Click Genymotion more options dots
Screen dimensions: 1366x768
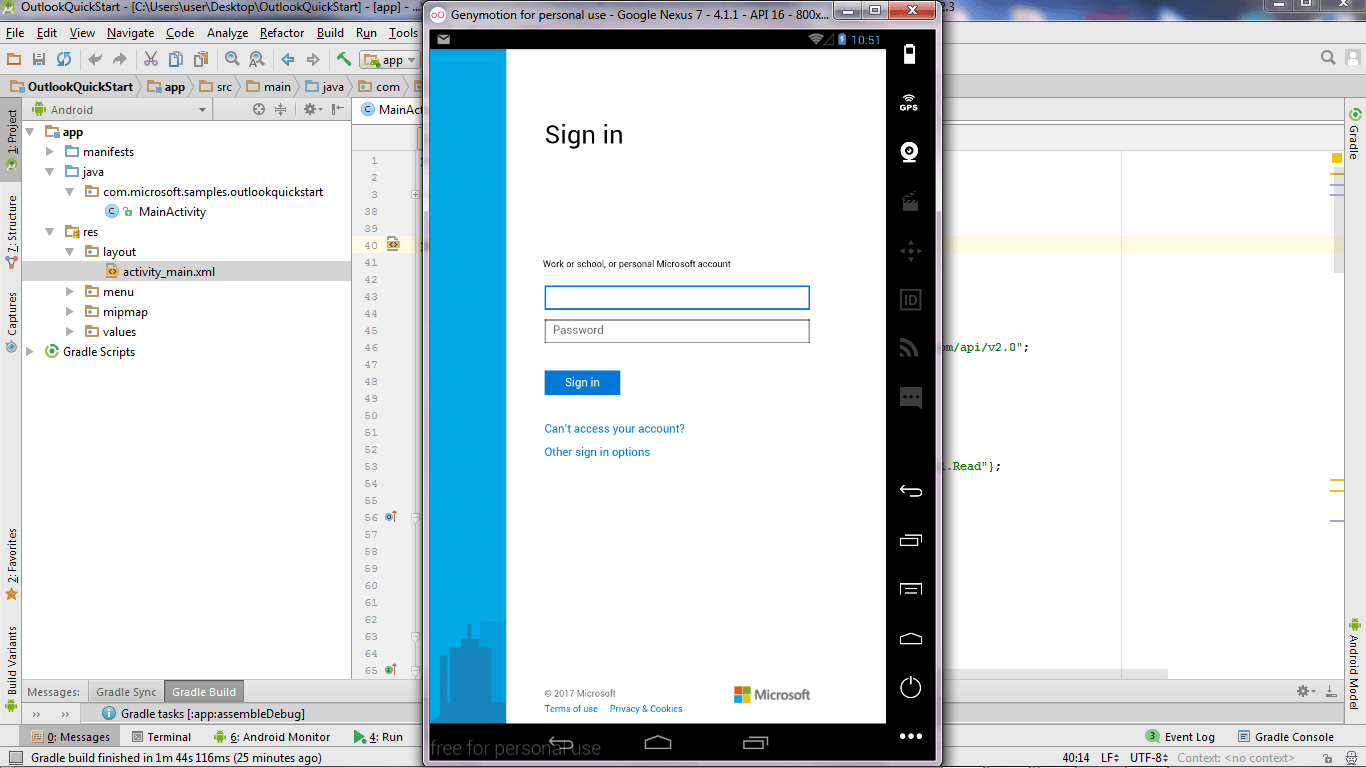(x=910, y=736)
